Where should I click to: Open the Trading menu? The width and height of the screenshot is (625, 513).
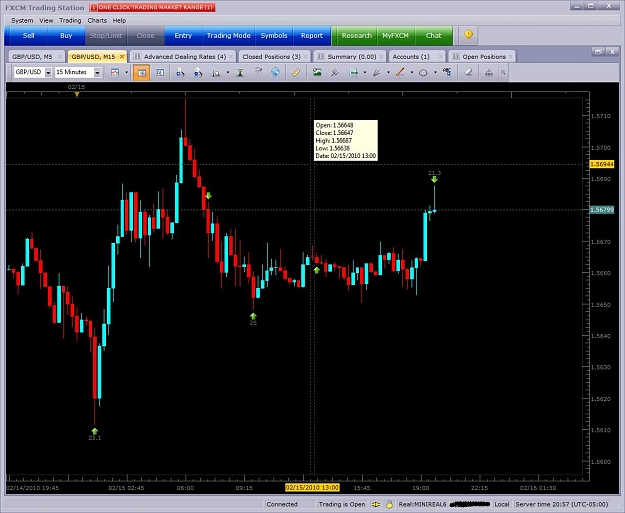(x=70, y=20)
